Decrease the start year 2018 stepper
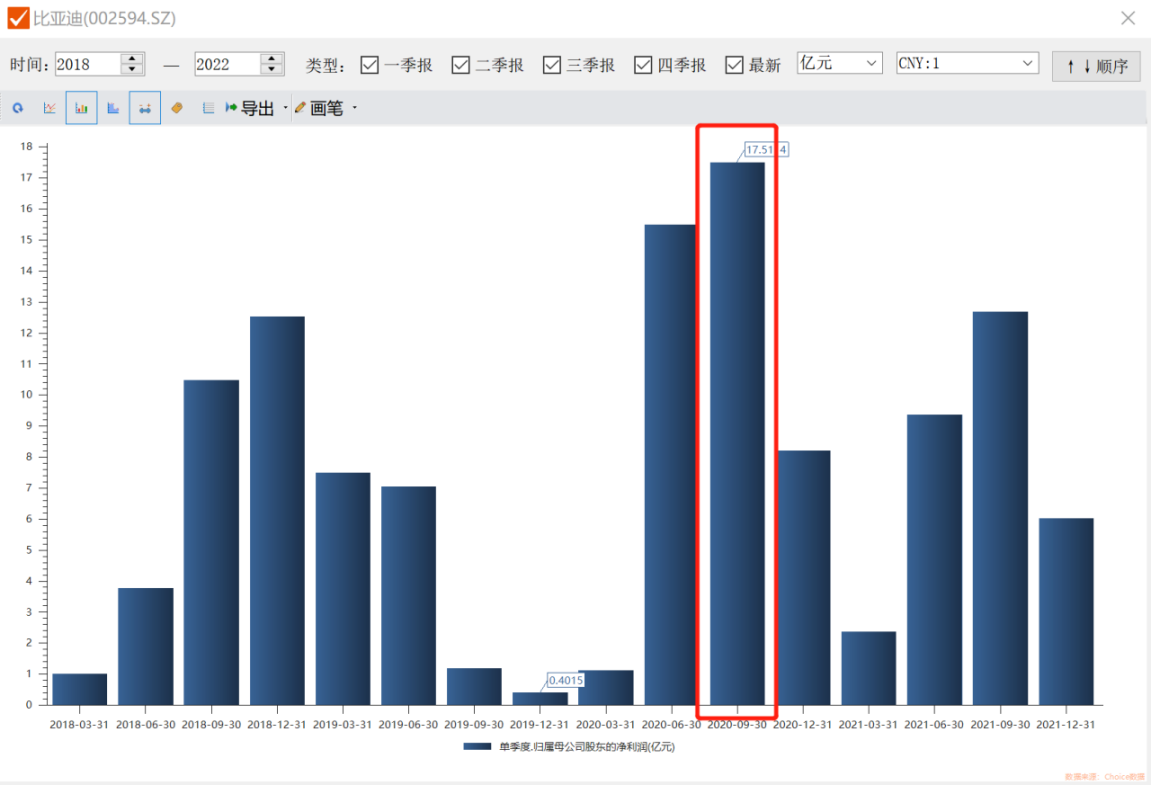1152x785 pixels. [132, 70]
